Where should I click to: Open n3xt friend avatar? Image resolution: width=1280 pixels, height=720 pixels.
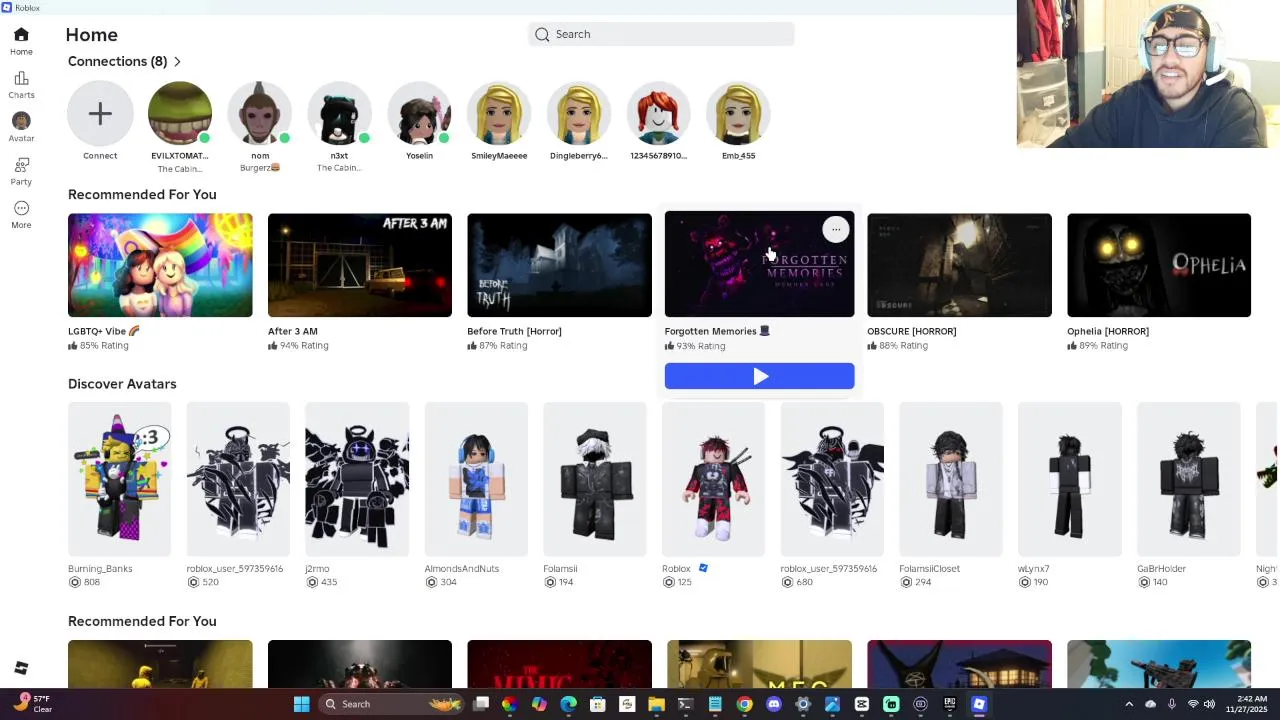click(339, 114)
